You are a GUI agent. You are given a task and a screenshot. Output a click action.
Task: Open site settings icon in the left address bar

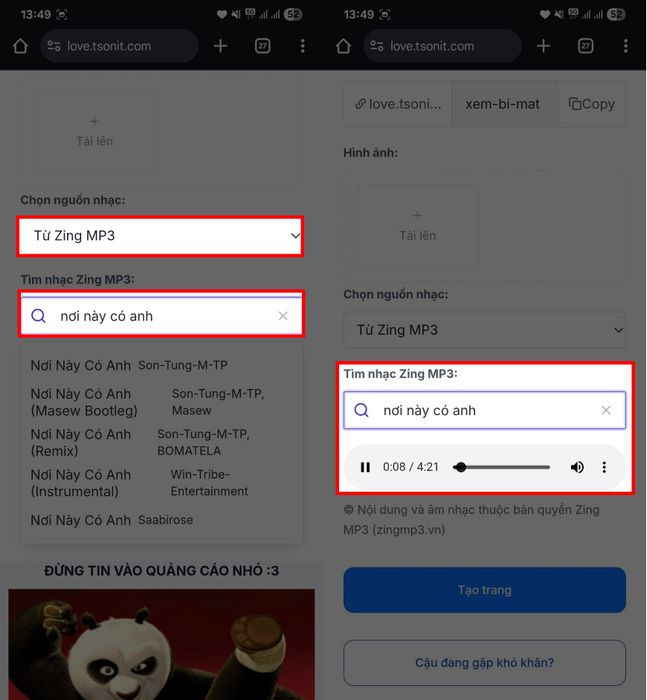click(54, 46)
